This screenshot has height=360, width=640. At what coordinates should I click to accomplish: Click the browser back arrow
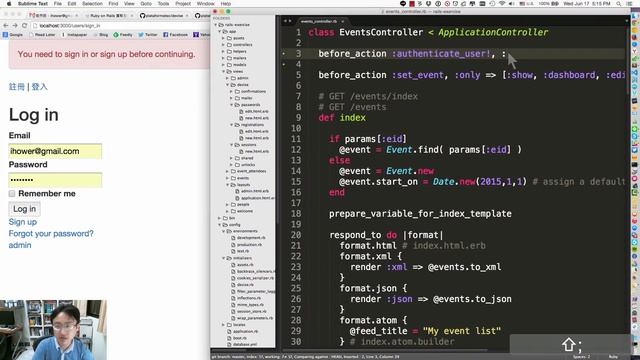click(x=6, y=25)
